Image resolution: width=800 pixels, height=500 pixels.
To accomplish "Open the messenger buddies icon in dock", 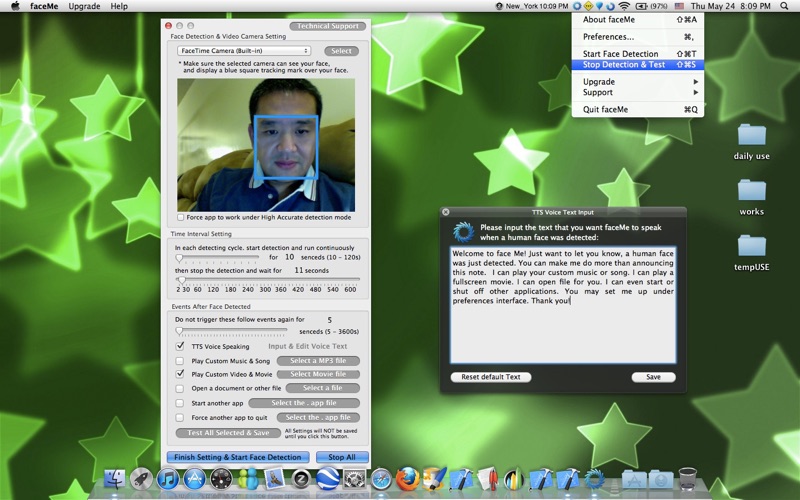I will tap(248, 479).
